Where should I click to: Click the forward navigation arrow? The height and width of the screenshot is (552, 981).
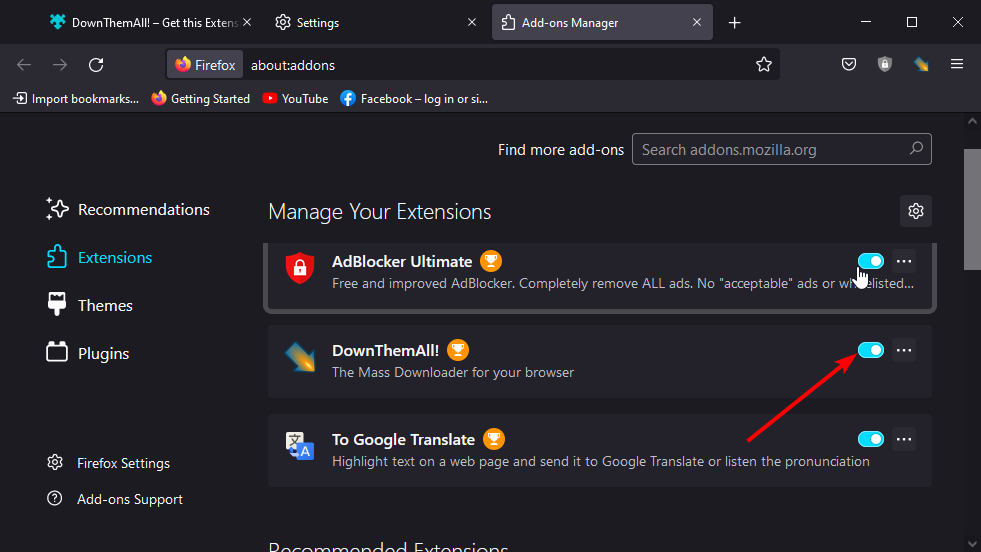click(60, 64)
